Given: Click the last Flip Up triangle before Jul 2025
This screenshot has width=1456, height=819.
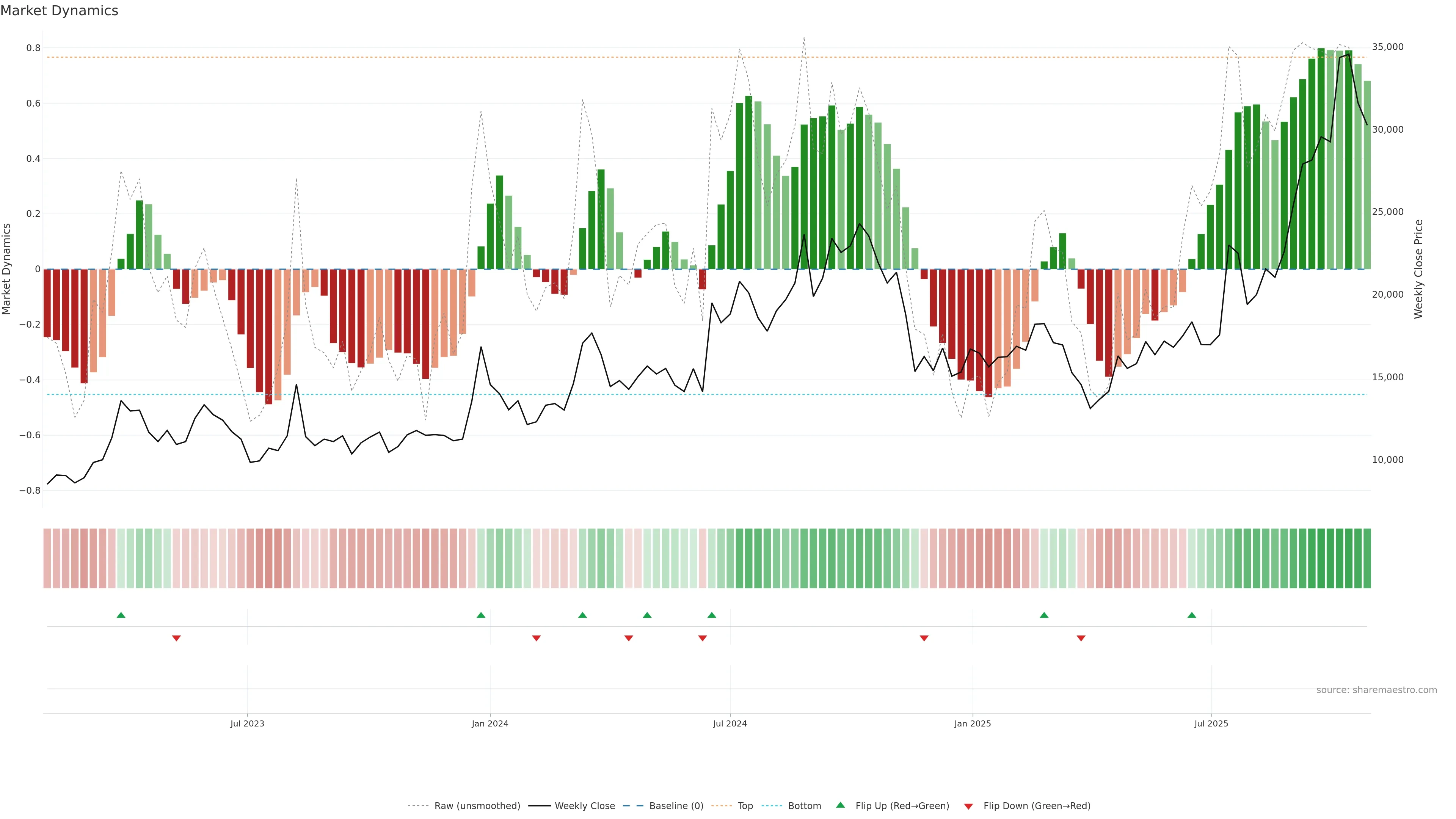Looking at the screenshot, I should click(1192, 615).
